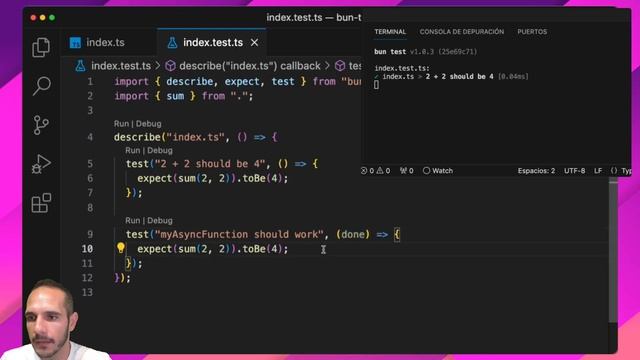Click Run above the "2 + 2 should be 4" test
This screenshot has height=360, width=640.
133,150
